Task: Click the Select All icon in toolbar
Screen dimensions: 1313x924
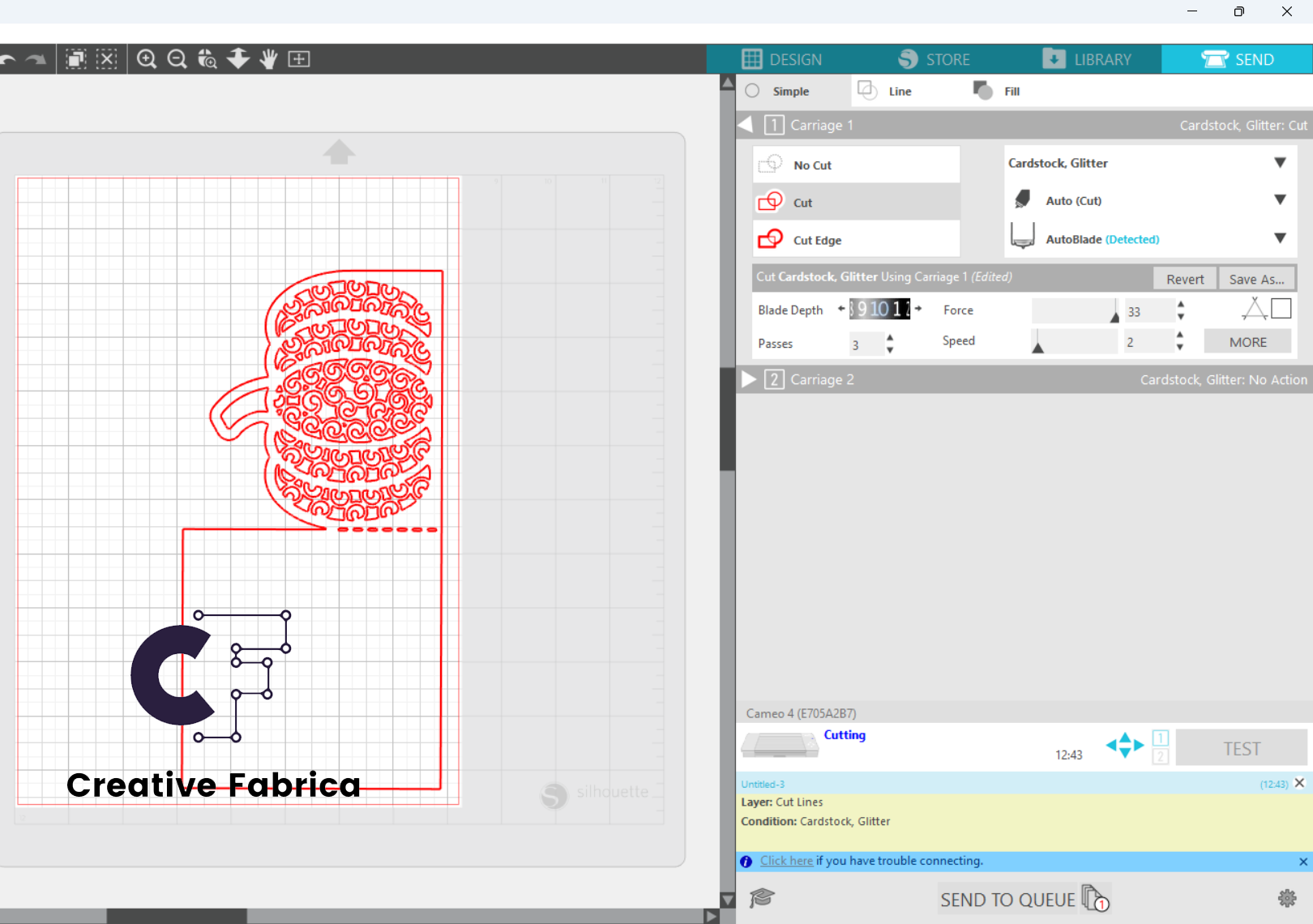Action: click(76, 59)
